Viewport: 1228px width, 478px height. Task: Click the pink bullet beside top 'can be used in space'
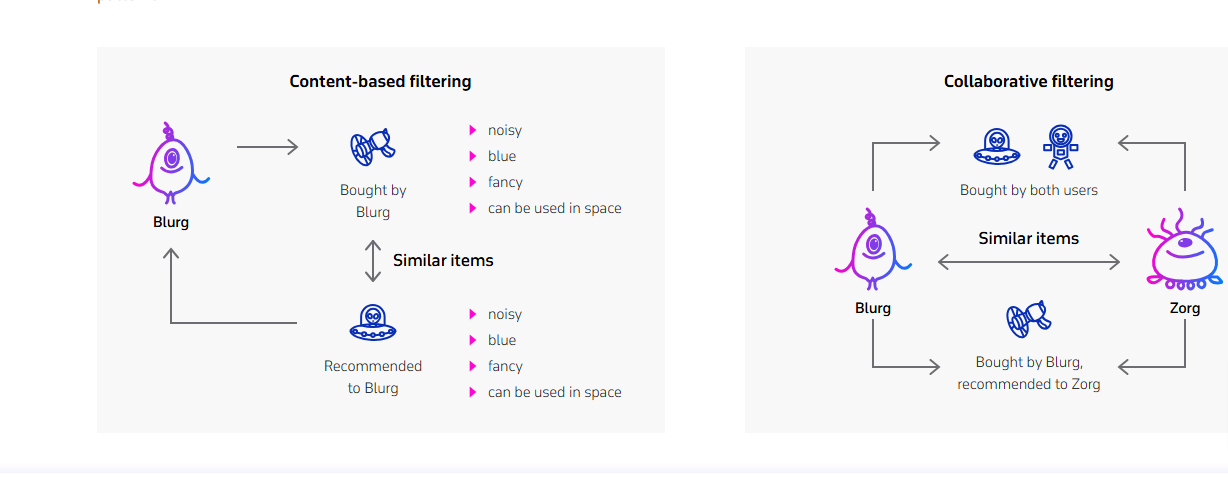[x=472, y=208]
